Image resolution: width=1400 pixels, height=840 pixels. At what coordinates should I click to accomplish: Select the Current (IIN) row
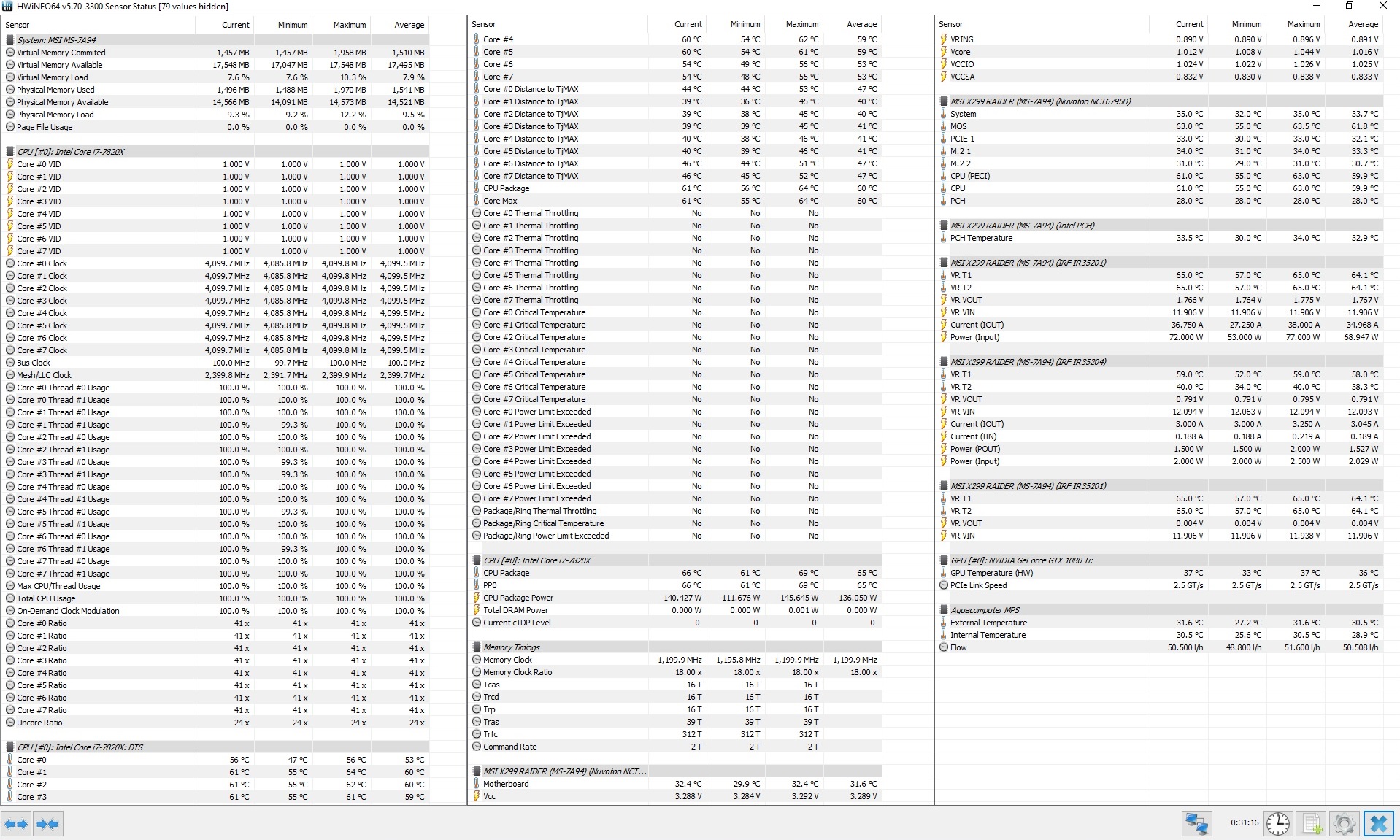click(x=1161, y=436)
